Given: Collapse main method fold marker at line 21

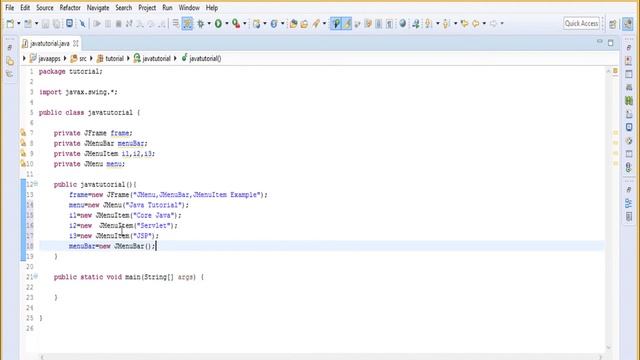Looking at the screenshot, I should tap(36, 276).
